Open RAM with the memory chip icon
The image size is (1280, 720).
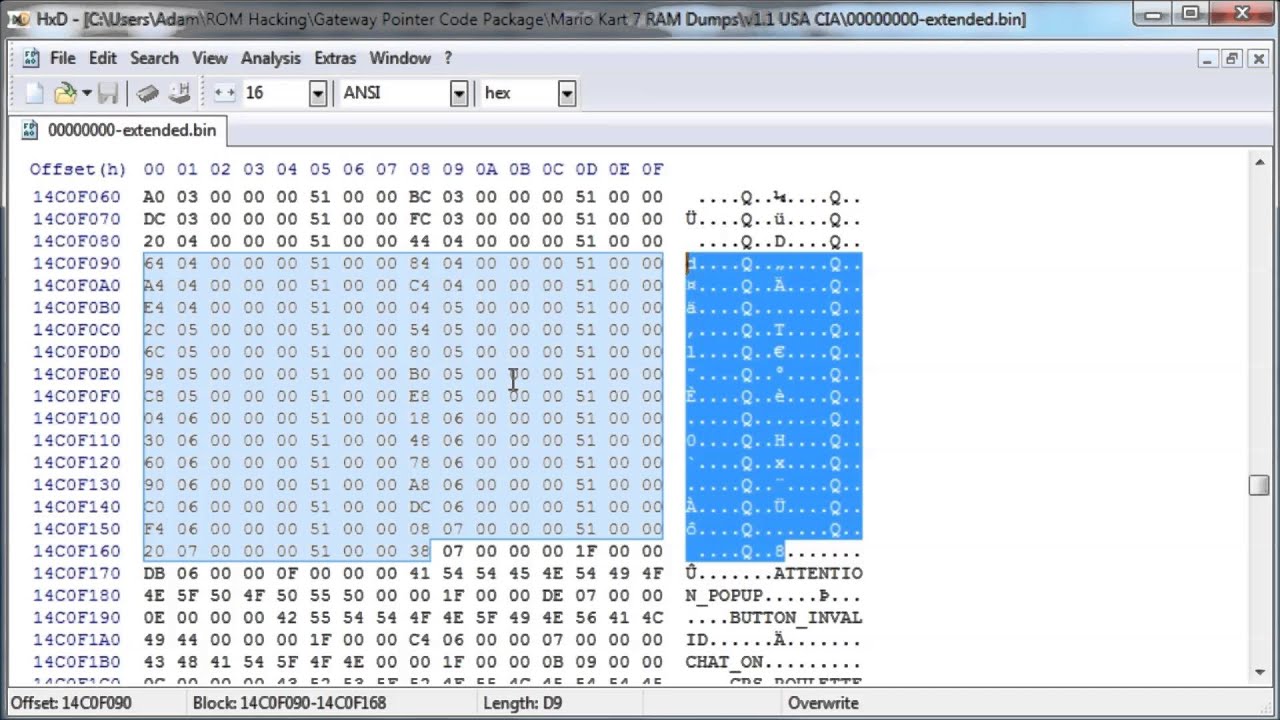click(x=148, y=93)
